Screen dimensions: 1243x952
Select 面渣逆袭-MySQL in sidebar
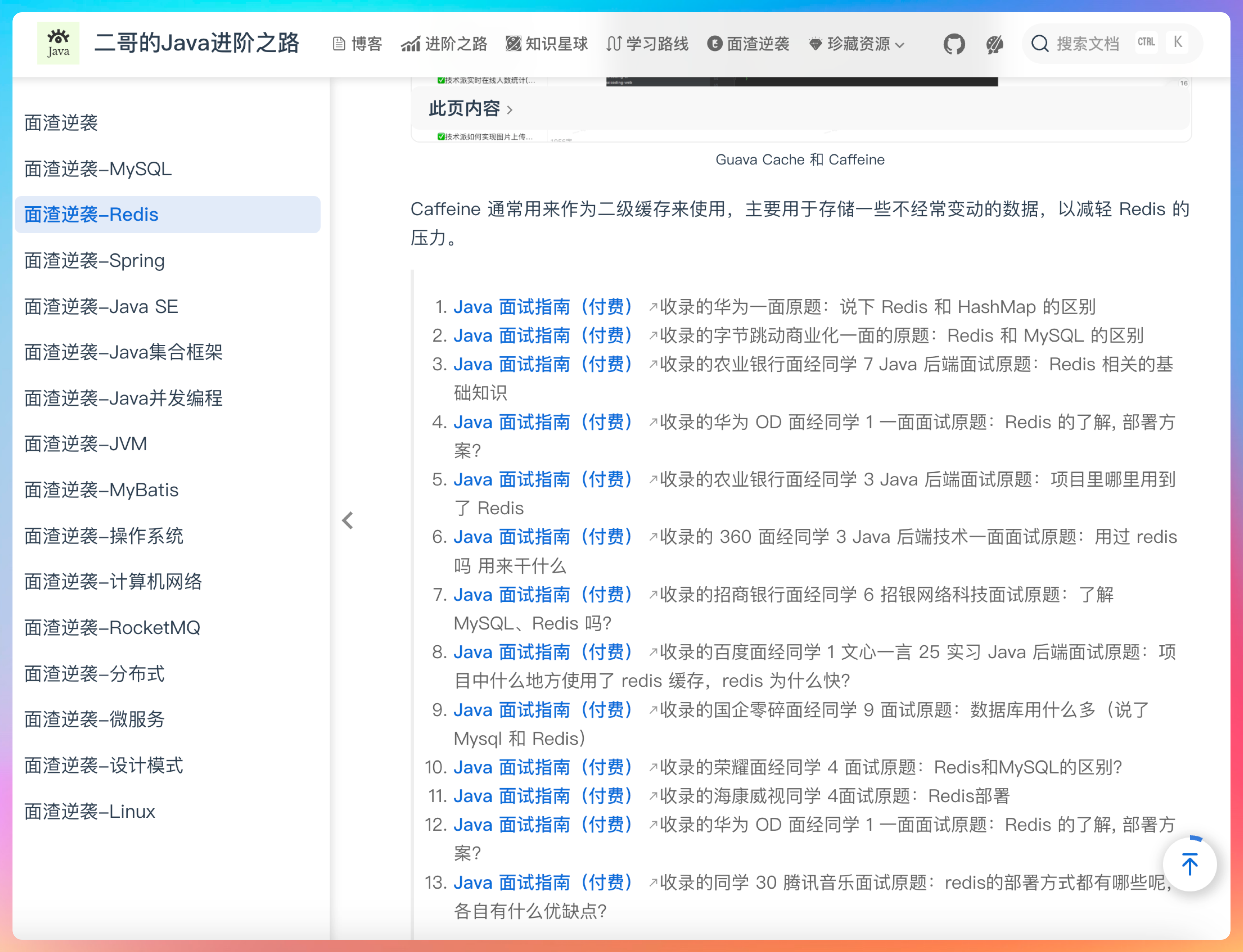click(98, 169)
